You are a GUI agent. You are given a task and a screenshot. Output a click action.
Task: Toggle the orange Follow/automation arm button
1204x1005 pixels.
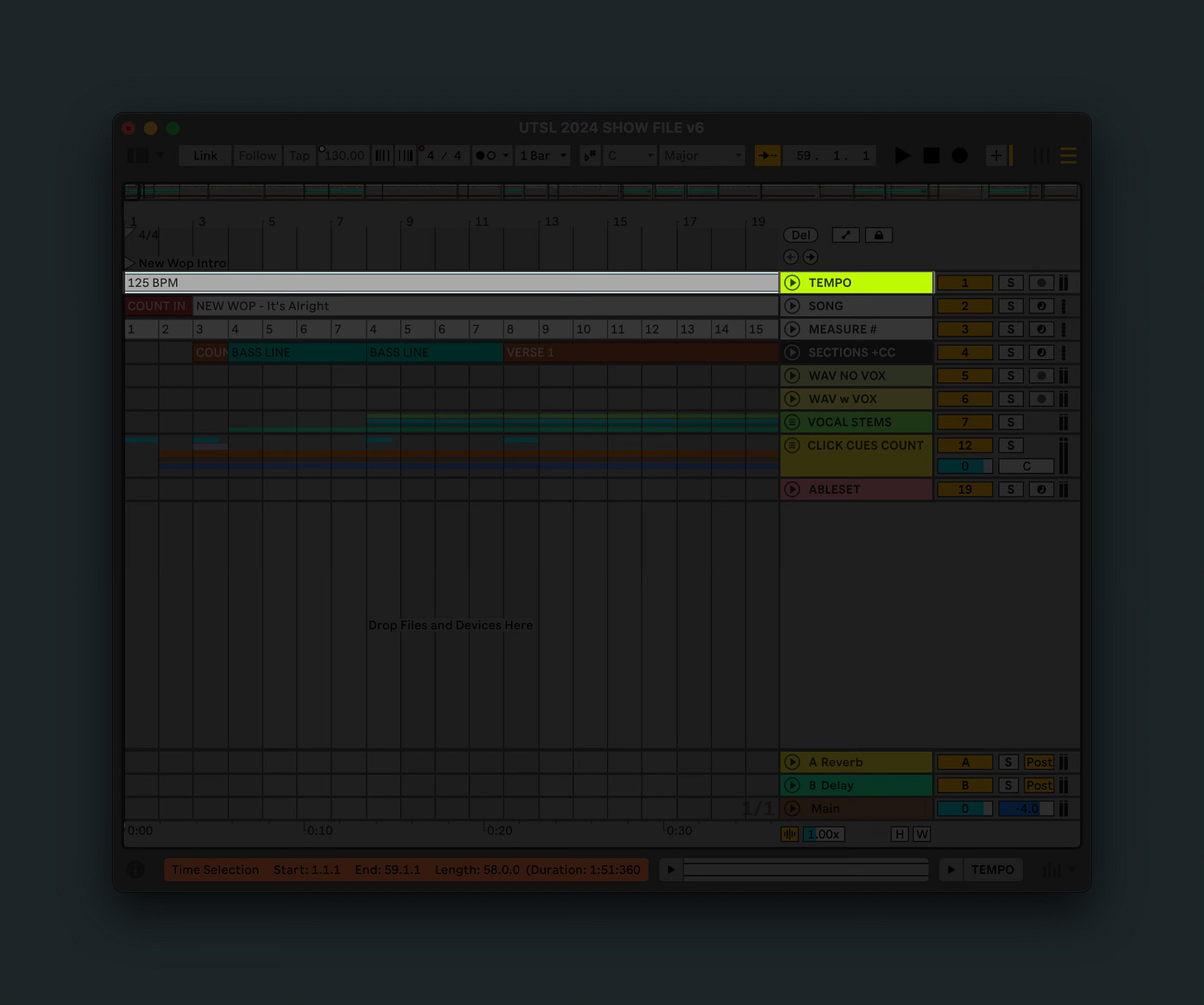pyautogui.click(x=767, y=156)
